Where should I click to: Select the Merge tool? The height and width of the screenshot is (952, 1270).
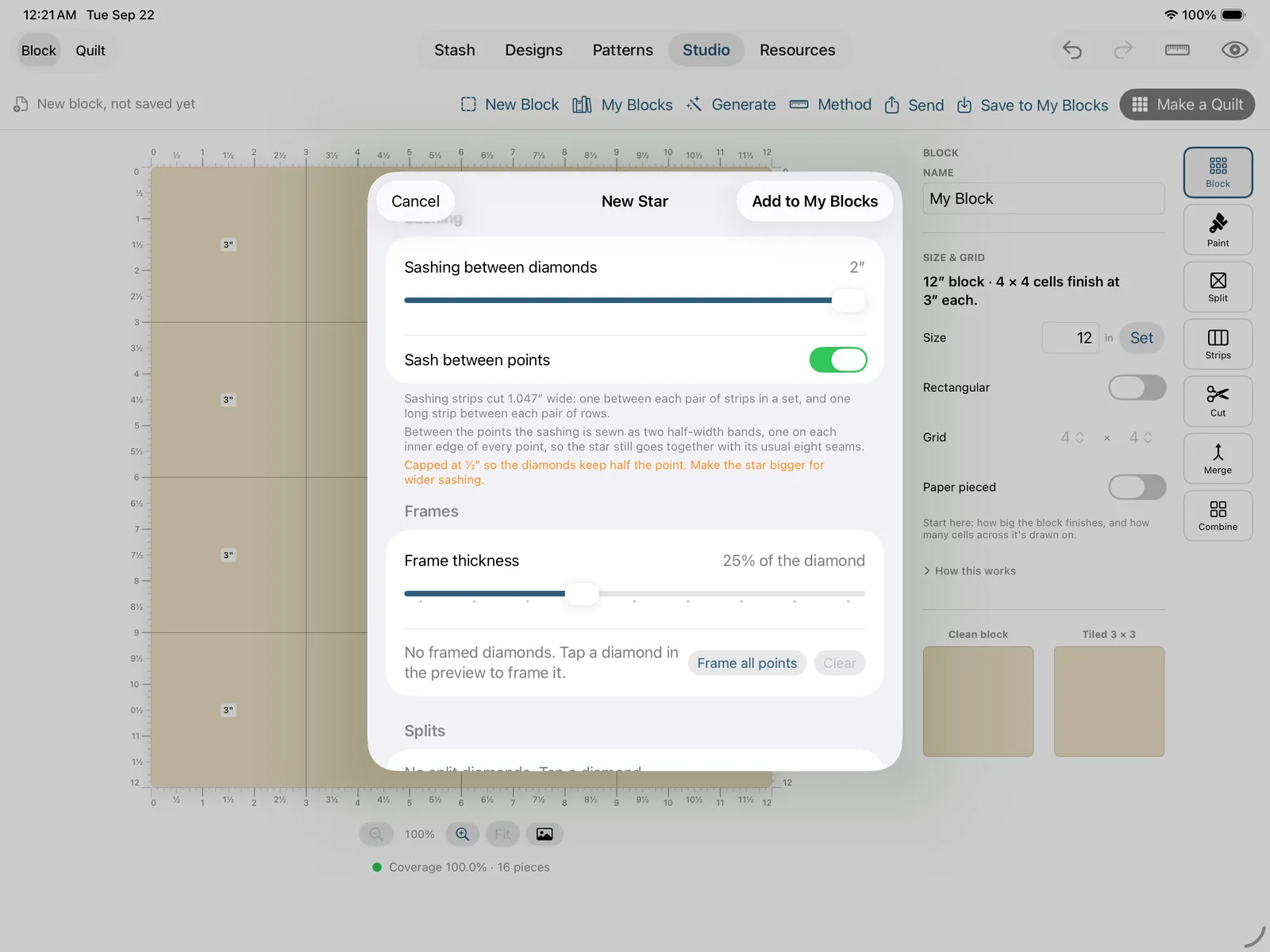pos(1218,459)
